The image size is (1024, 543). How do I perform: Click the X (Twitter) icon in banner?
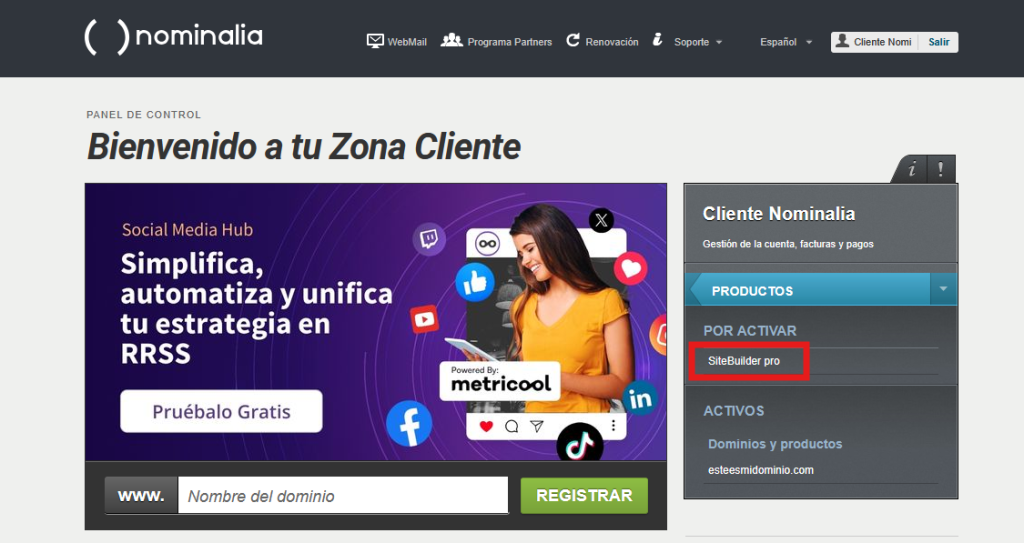(x=601, y=220)
